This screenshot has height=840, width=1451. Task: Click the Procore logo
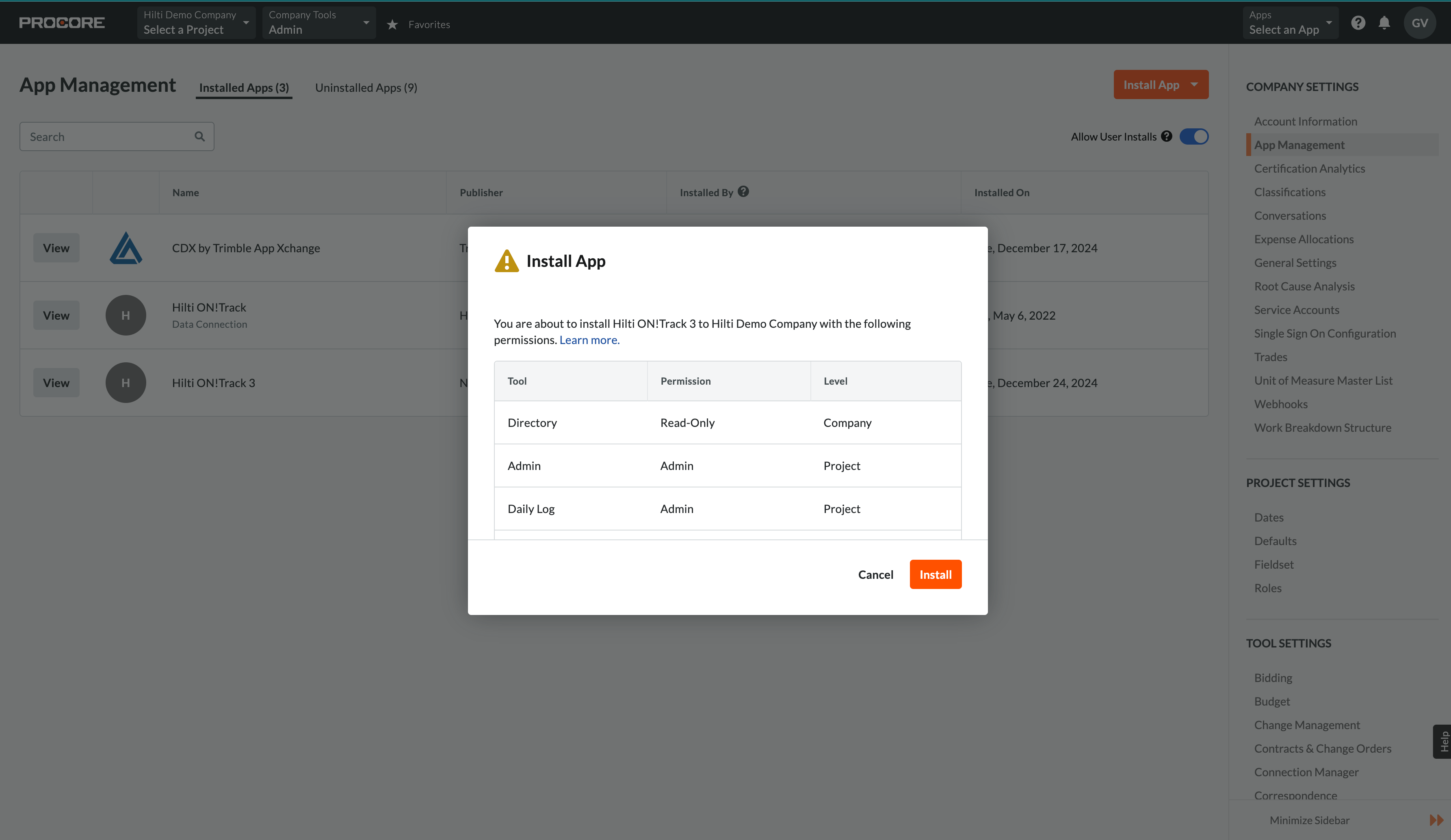(x=62, y=23)
